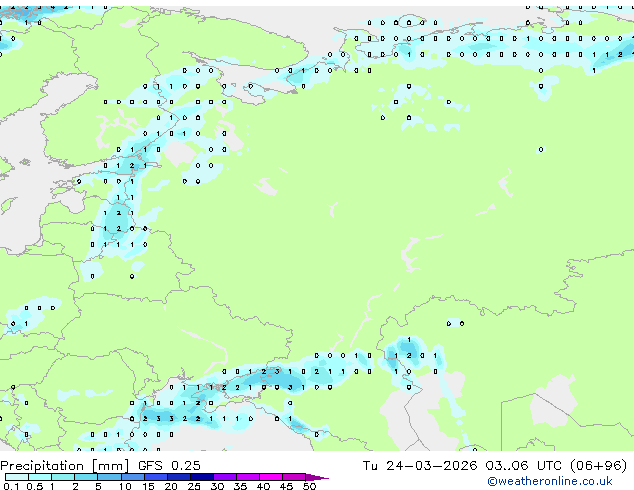Click the legend label "10"

pyautogui.click(x=125, y=486)
